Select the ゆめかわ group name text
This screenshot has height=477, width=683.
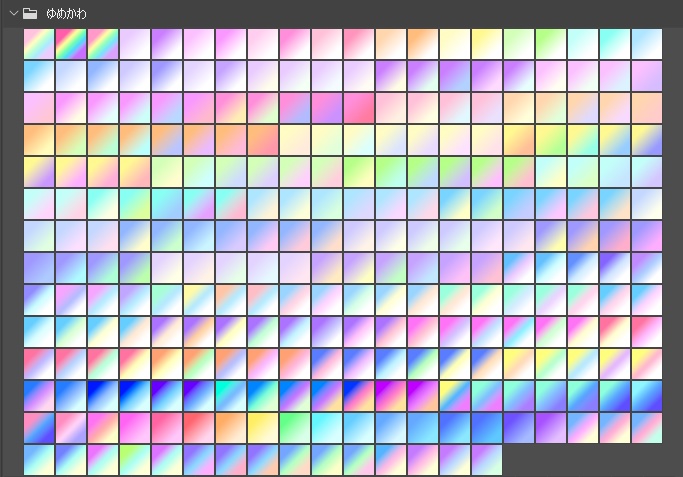[x=66, y=14]
